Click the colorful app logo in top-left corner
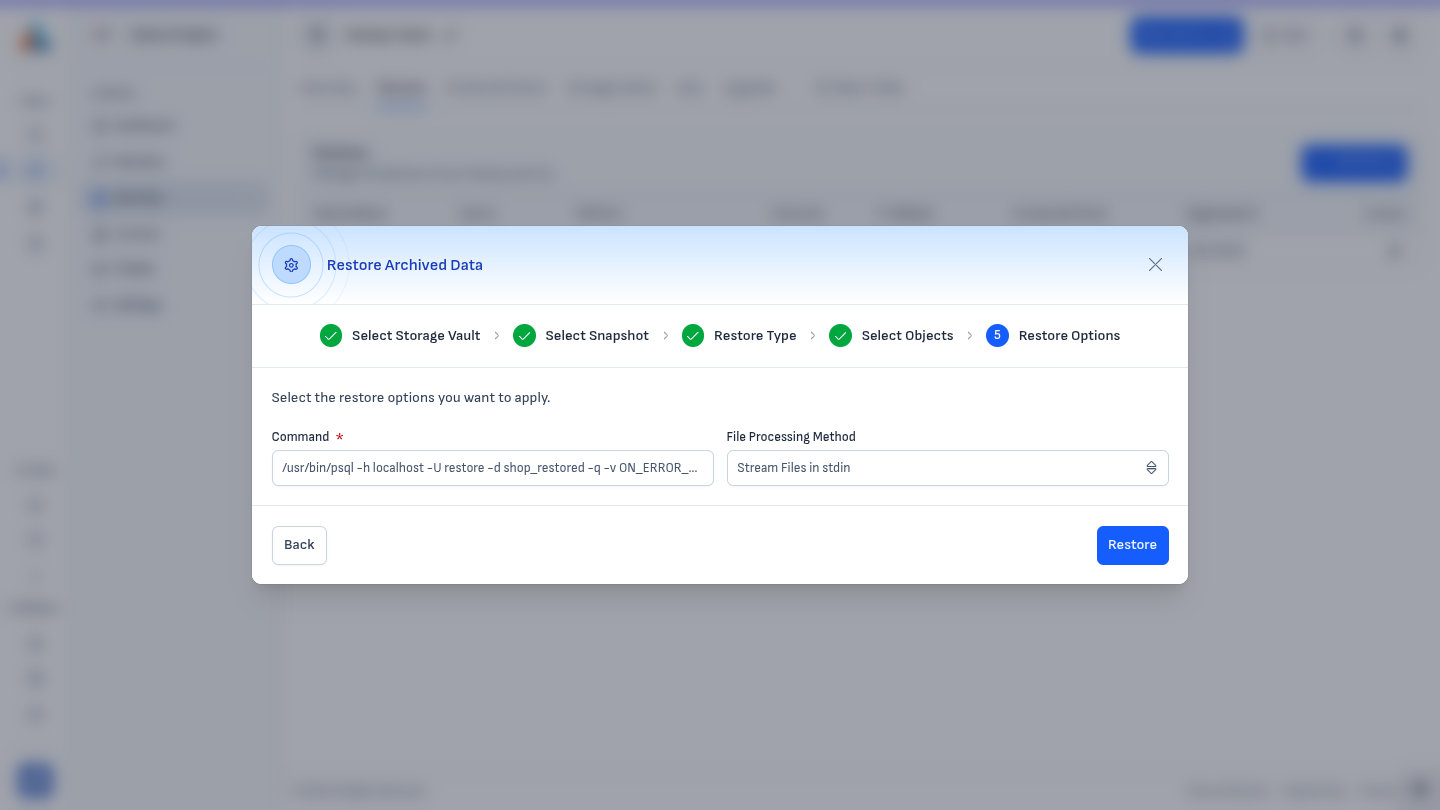This screenshot has width=1440, height=810. tap(35, 38)
